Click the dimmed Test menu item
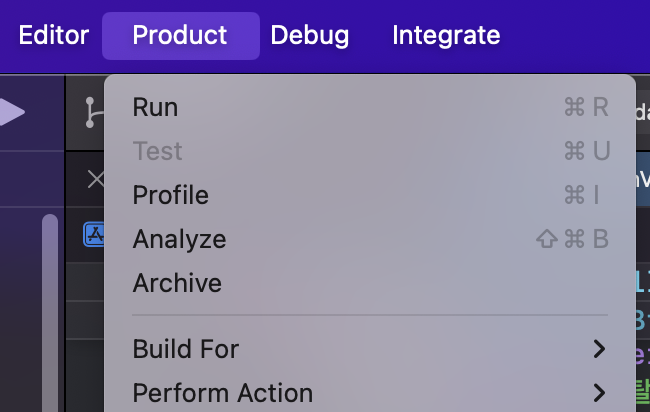This screenshot has height=412, width=650. [157, 151]
